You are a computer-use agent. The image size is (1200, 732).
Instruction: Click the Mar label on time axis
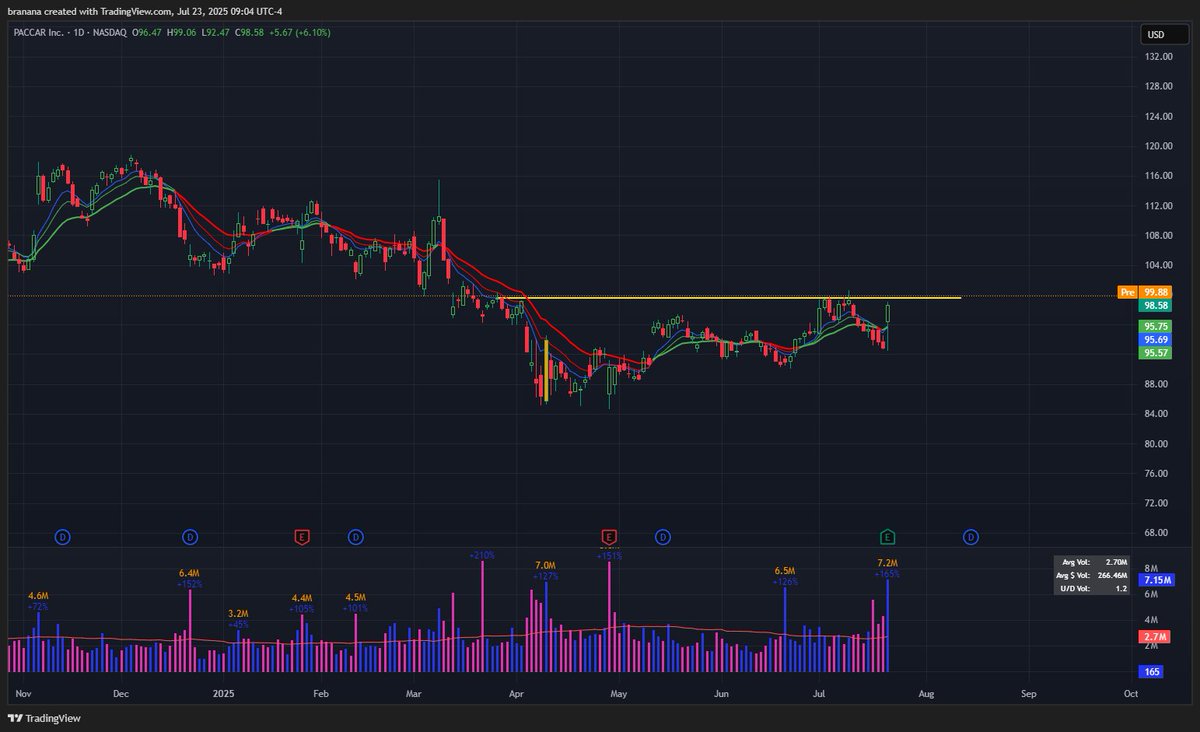(x=415, y=692)
